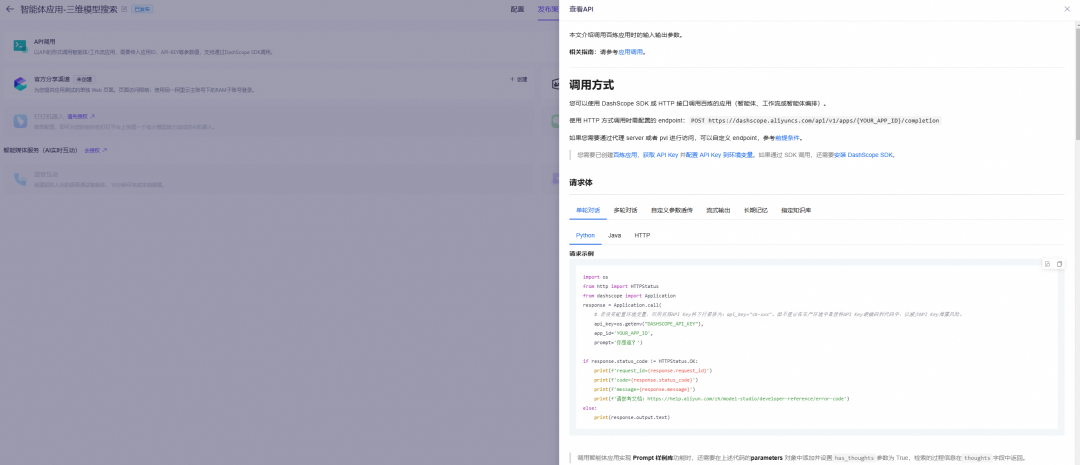Viewport: 1080px width, 465px height.
Task: Close the 查看API drawer panel
Action: click(x=1066, y=8)
